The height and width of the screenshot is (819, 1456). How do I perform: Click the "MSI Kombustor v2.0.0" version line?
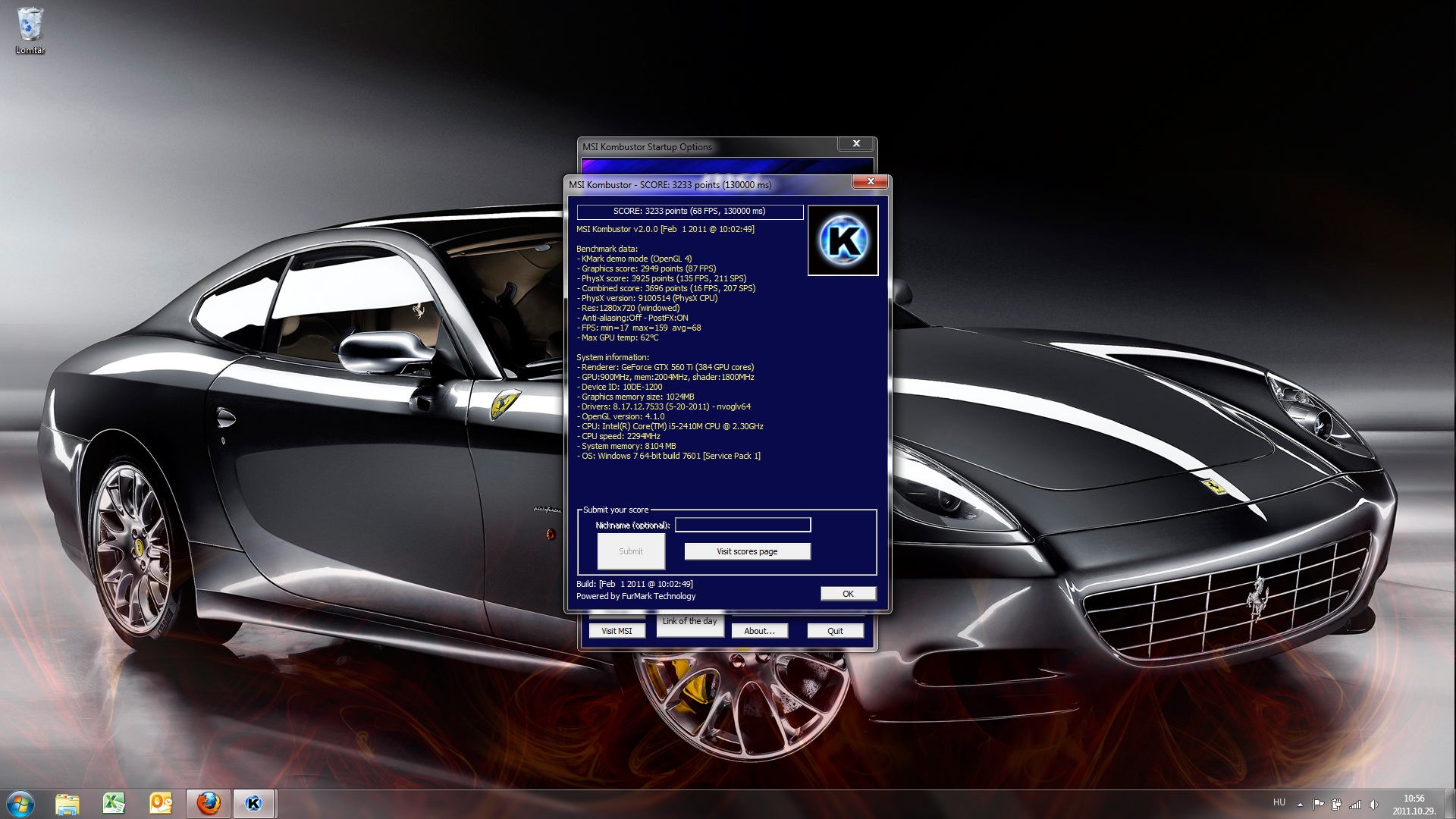[665, 229]
